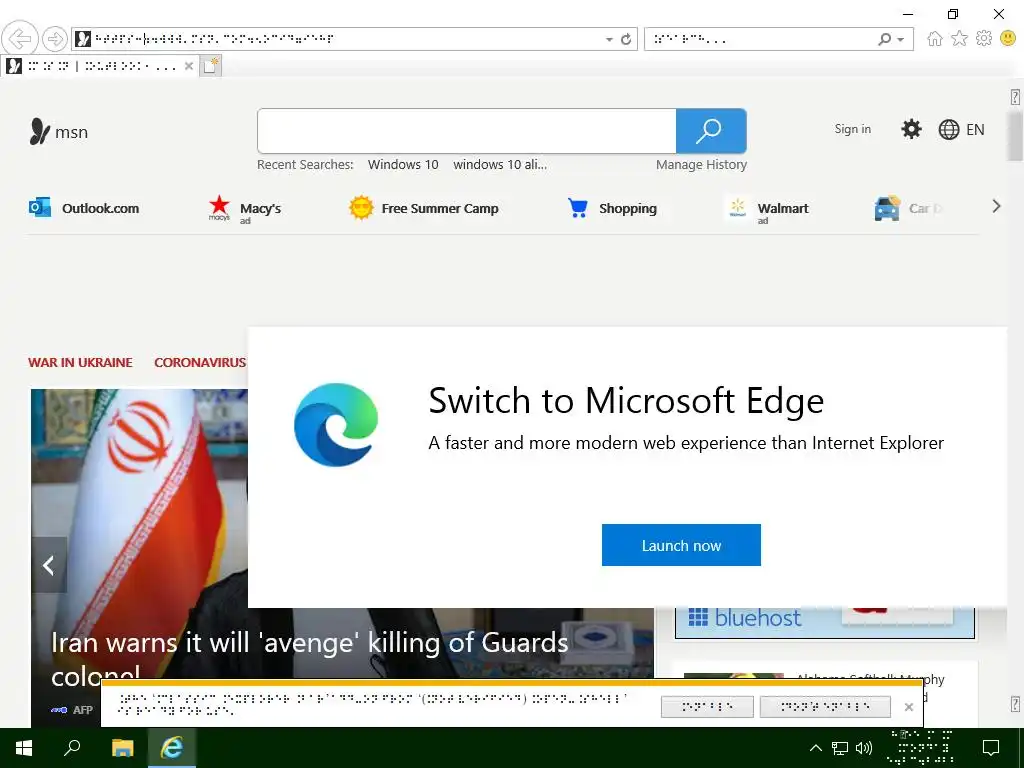The image size is (1024, 768).
Task: Click the Walmart spark icon
Action: (737, 208)
